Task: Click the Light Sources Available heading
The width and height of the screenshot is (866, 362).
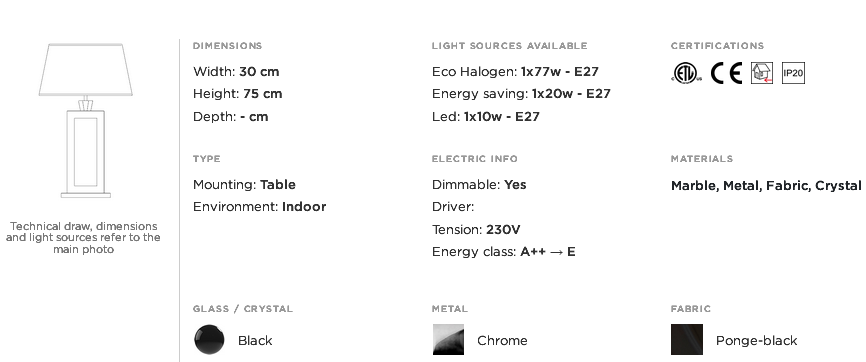Action: (509, 46)
